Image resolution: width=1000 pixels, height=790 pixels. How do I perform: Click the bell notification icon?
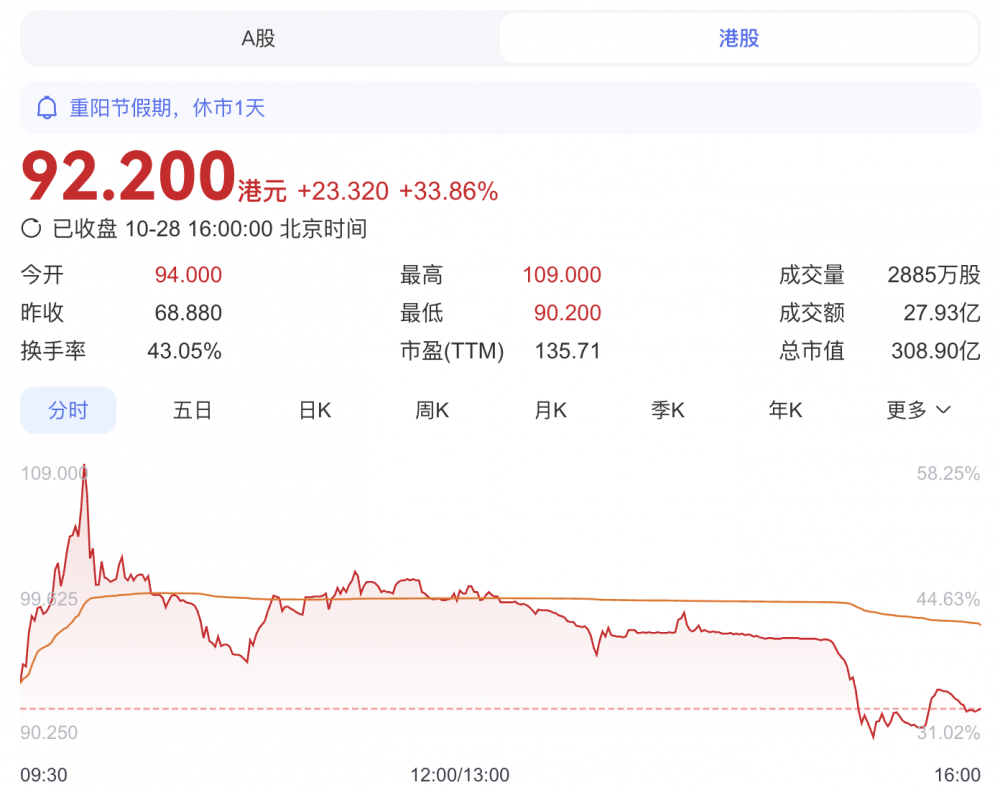point(46,108)
